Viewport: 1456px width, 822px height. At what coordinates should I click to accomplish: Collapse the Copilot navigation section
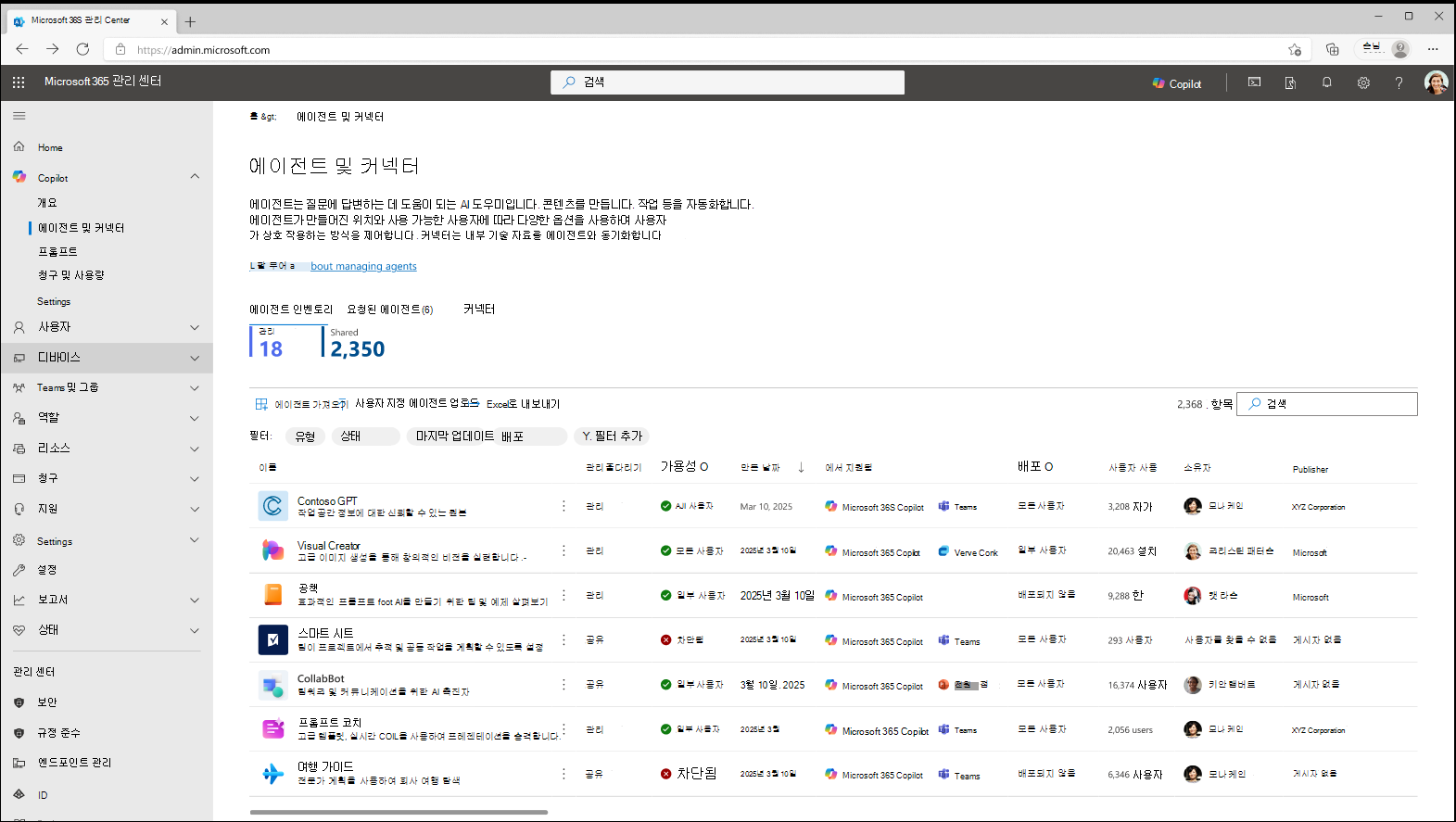click(195, 177)
